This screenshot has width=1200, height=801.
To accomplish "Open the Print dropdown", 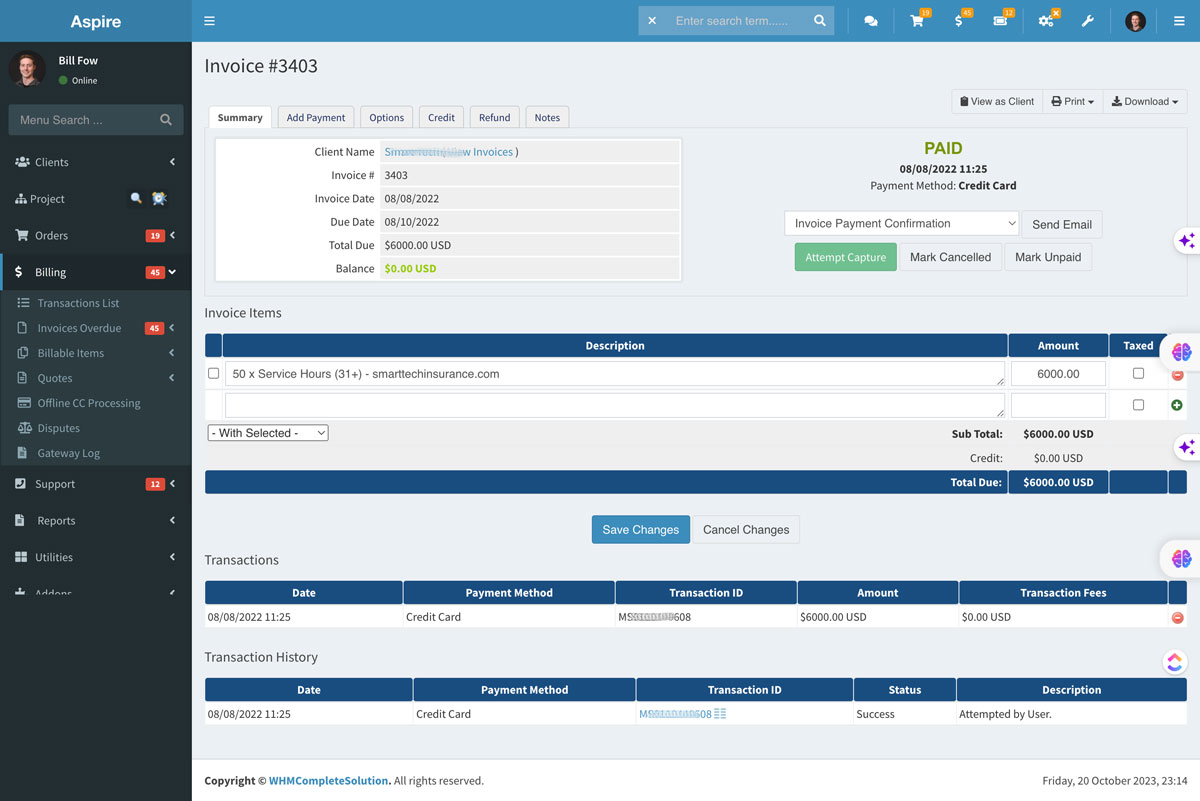I will point(1073,101).
